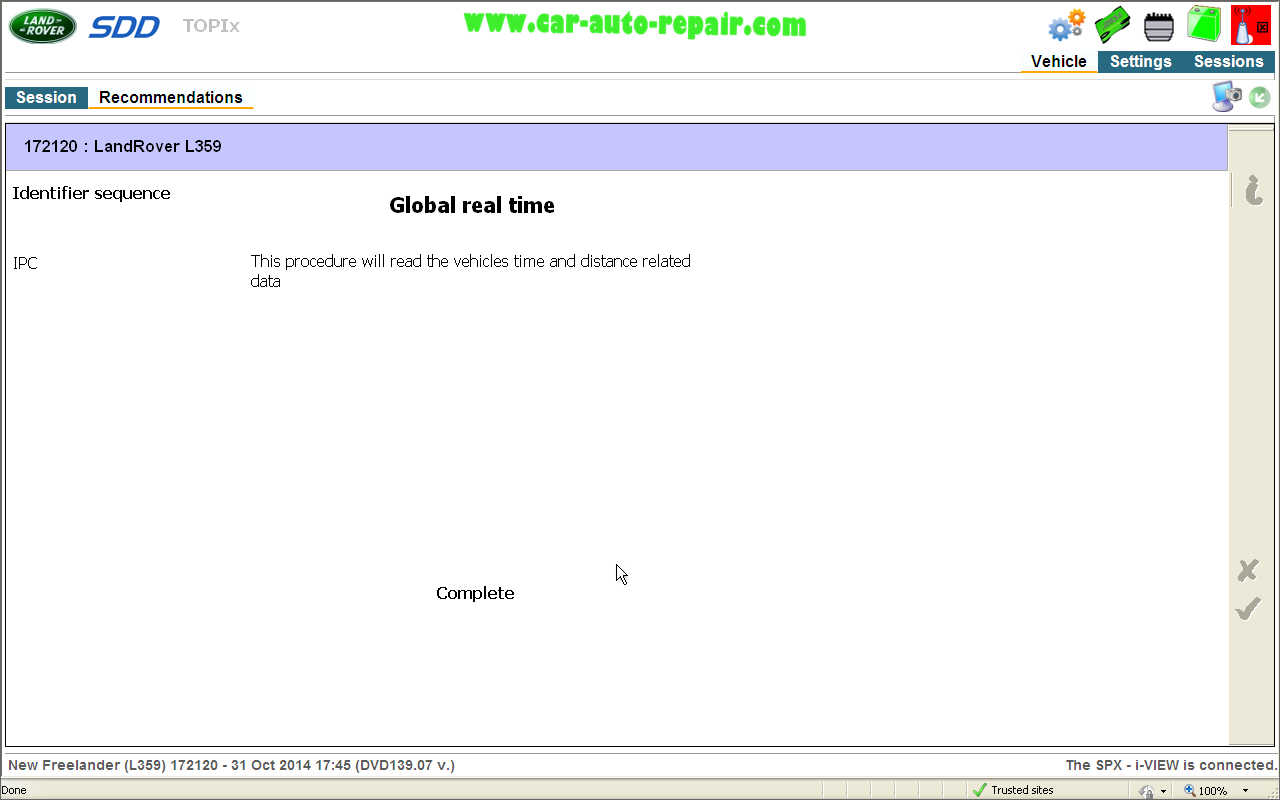
Task: Click the Trusted sites security zone indicator
Action: click(1013, 790)
